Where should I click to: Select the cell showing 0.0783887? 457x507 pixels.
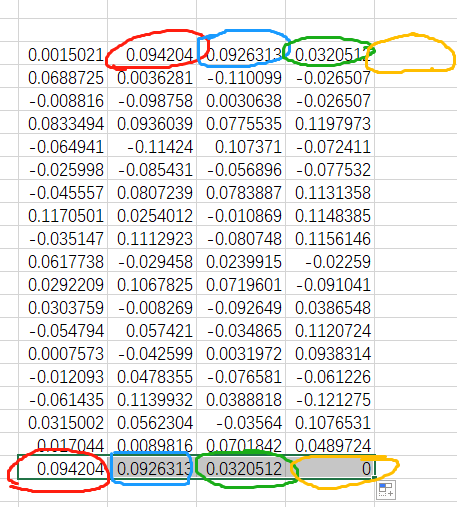(241, 191)
